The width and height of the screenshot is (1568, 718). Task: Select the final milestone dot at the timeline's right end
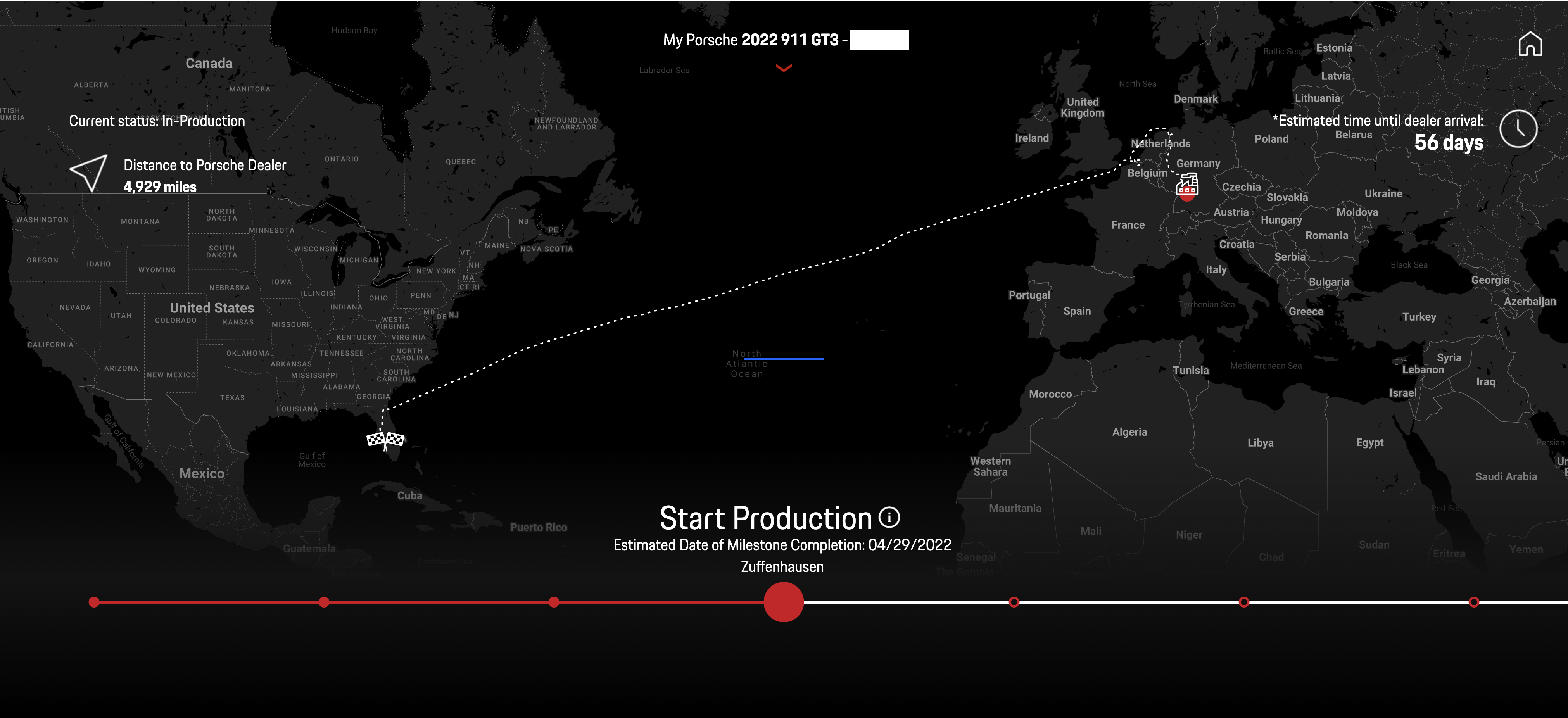point(1474,601)
